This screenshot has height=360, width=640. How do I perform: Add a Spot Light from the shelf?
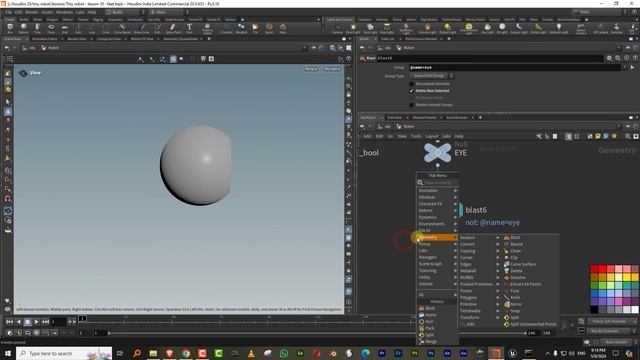pos(370,28)
